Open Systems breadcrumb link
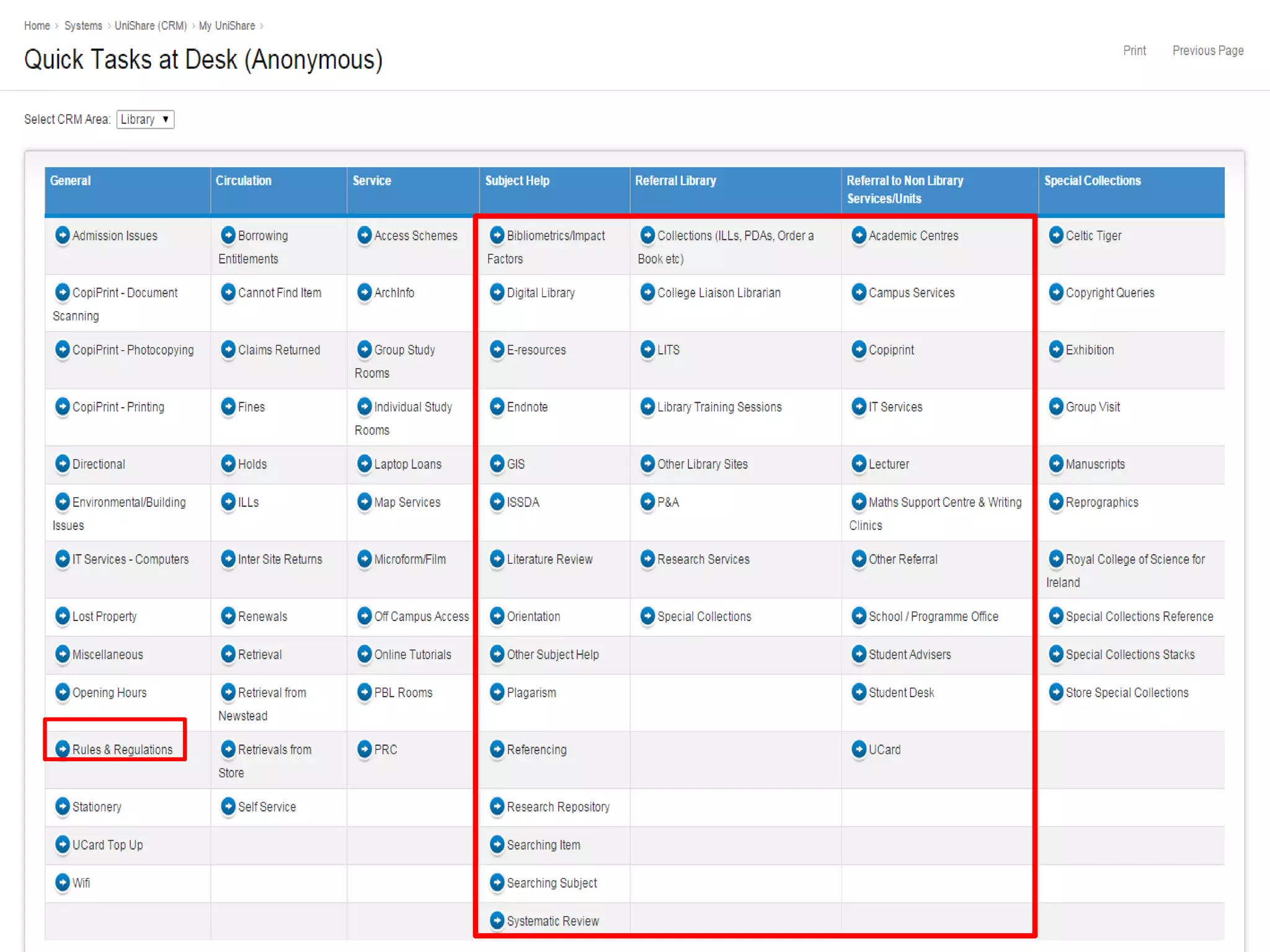Viewport: 1270px width, 952px height. click(x=83, y=25)
